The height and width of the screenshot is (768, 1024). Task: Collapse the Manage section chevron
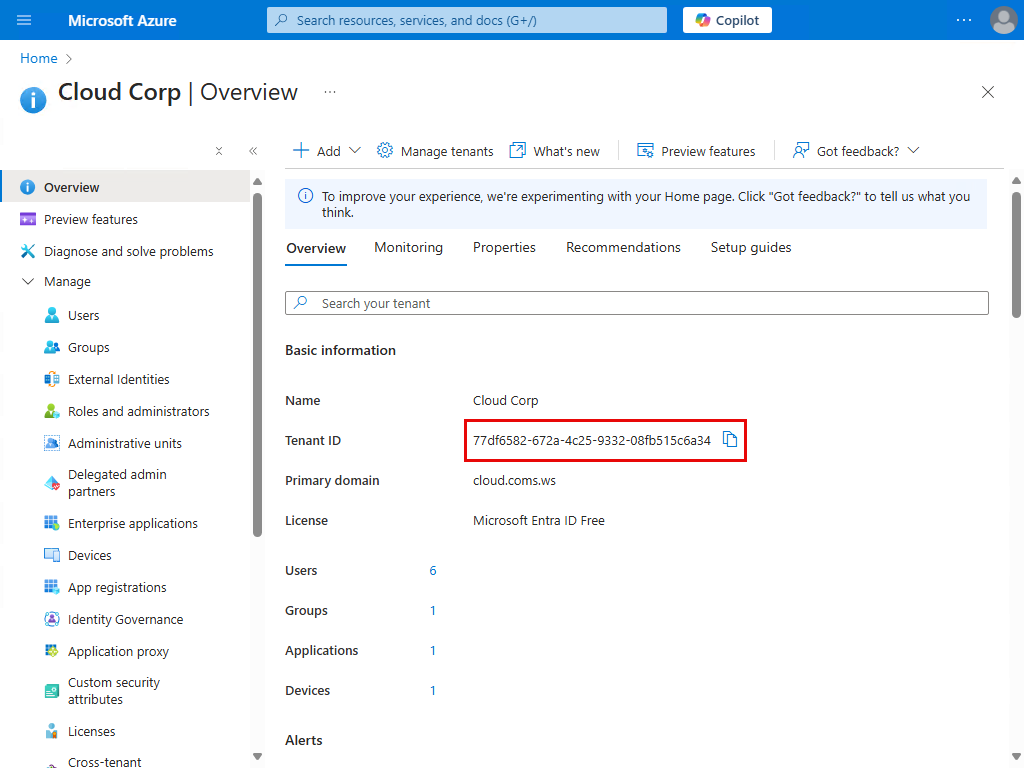coord(27,281)
